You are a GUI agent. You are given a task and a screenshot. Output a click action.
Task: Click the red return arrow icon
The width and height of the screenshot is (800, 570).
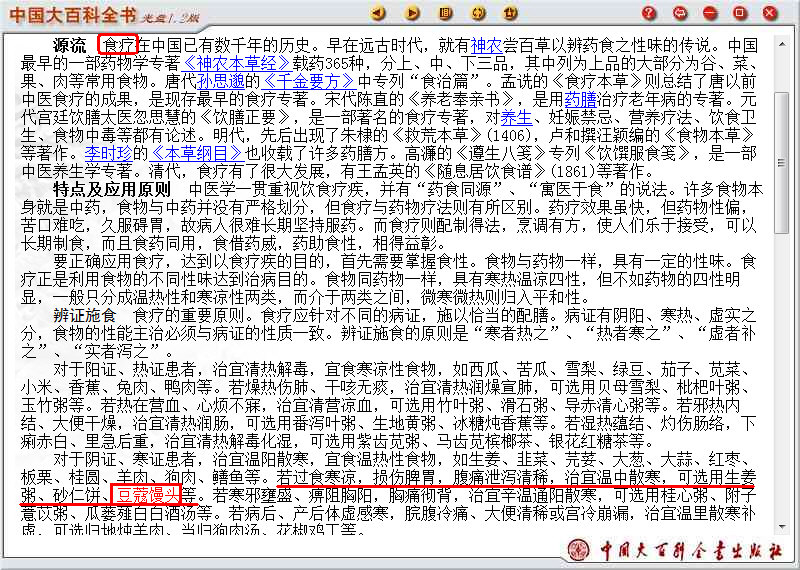[x=681, y=13]
